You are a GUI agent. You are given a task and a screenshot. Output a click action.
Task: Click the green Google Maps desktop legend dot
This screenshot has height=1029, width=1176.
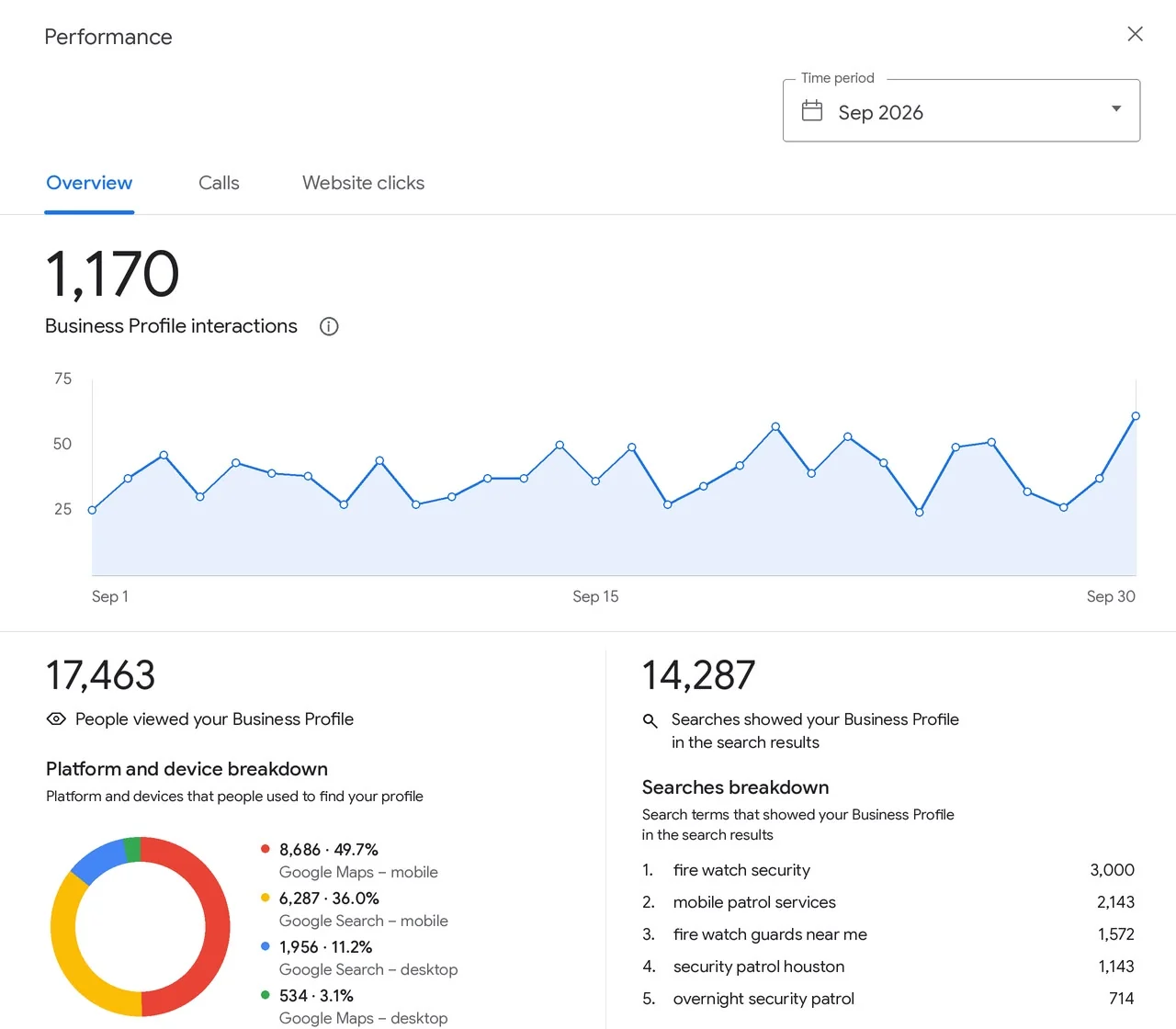[266, 995]
